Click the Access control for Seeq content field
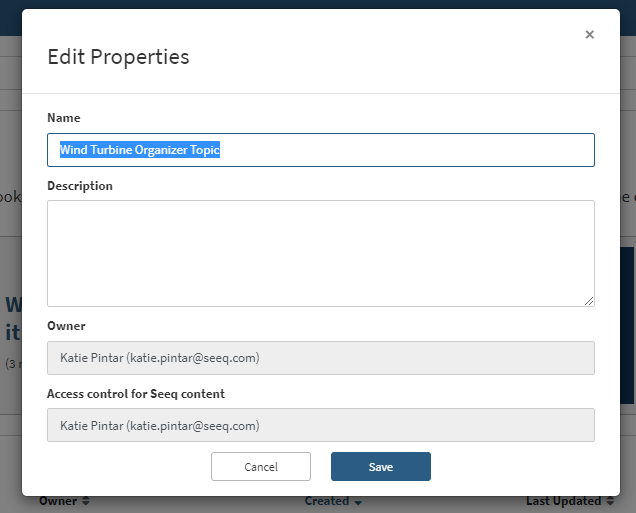Screen dimensions: 636x513 coord(320,425)
